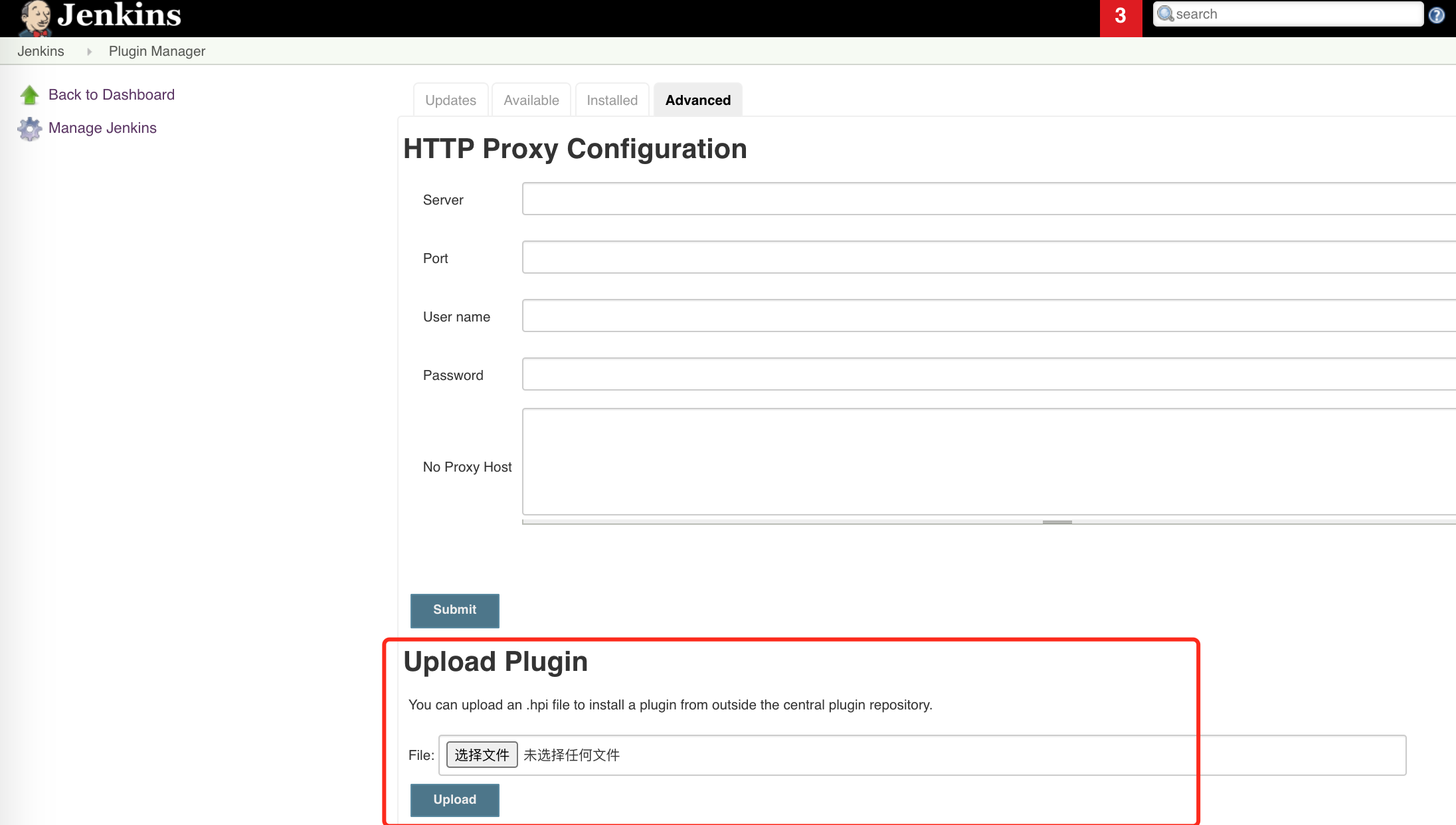Click into the Password field
Screen dimensions: 1456x825
(x=988, y=374)
